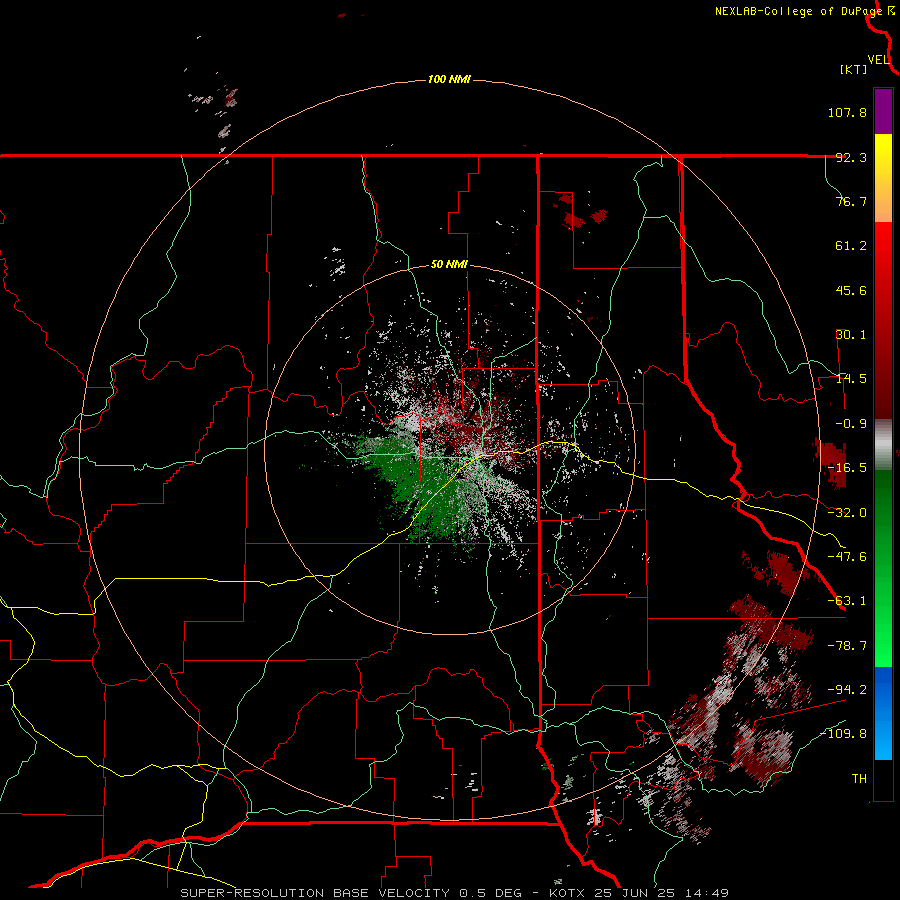Click the 30.1 velocity scale value
Viewport: 900px width, 900px height.
click(851, 335)
